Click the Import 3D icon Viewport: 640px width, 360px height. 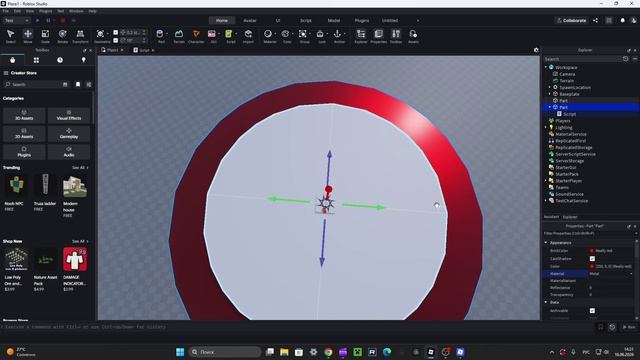tap(248, 36)
